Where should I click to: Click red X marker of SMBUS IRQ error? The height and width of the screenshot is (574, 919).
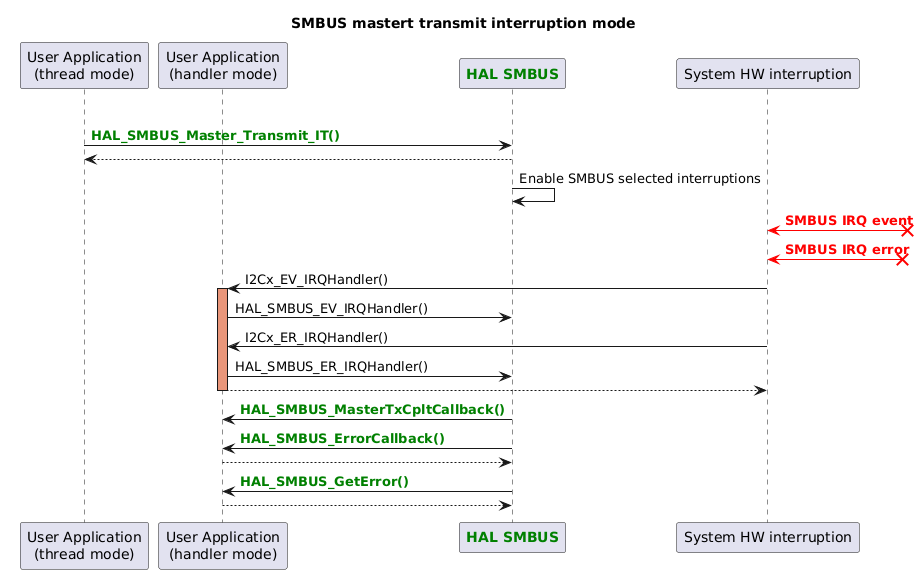903,260
